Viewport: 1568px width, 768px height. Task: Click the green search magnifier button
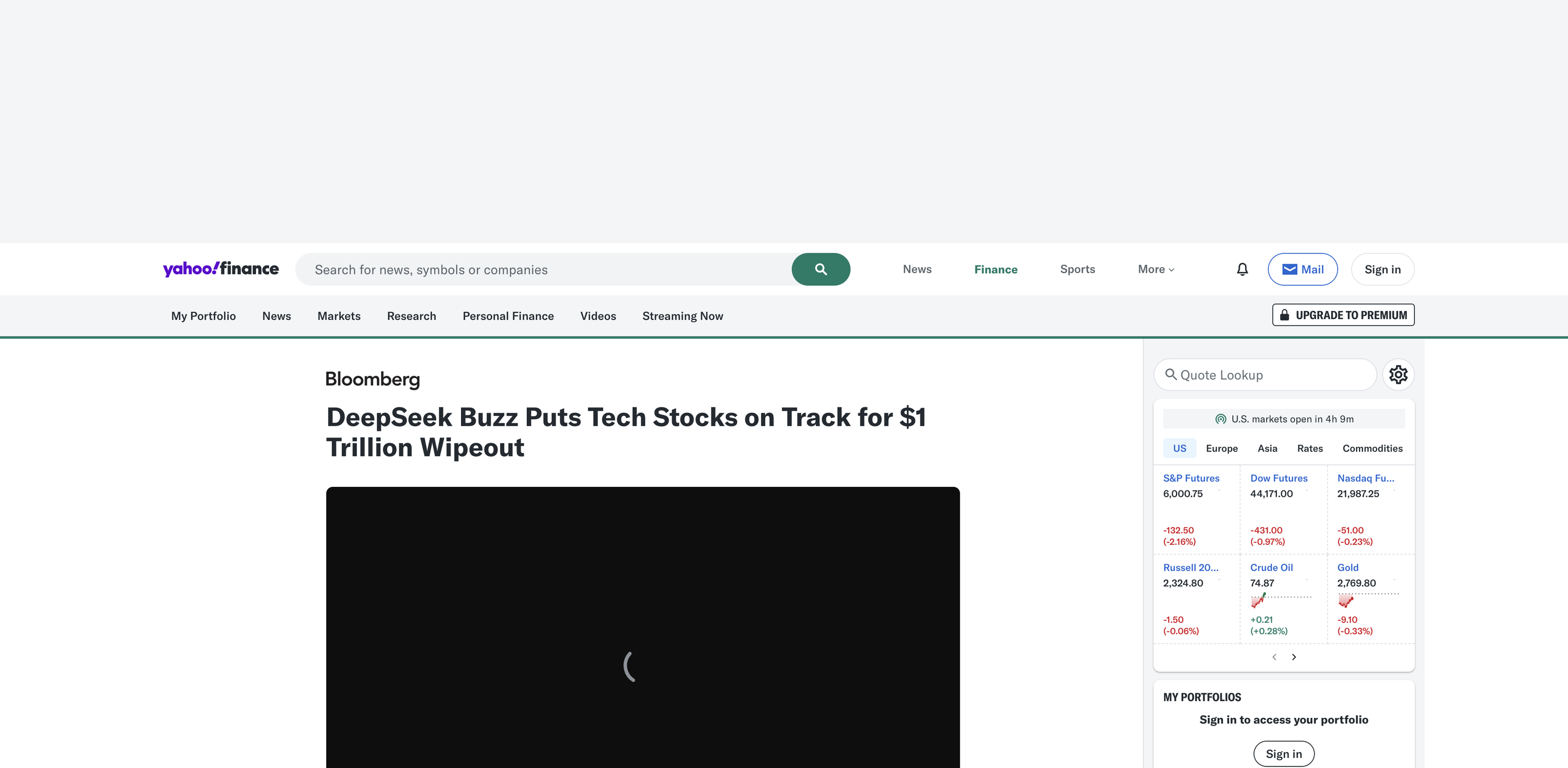[821, 269]
